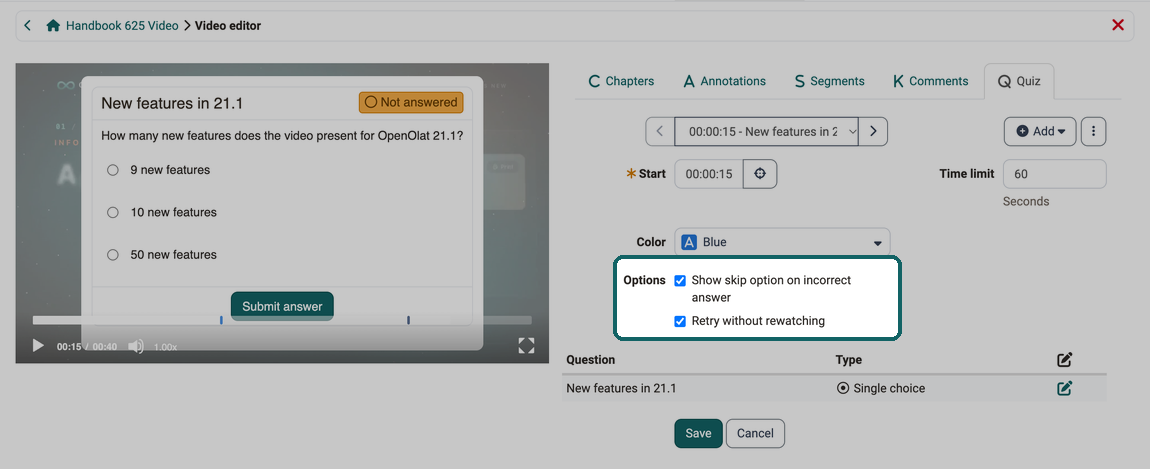
Task: Open the Color dropdown showing Blue
Action: [x=782, y=242]
